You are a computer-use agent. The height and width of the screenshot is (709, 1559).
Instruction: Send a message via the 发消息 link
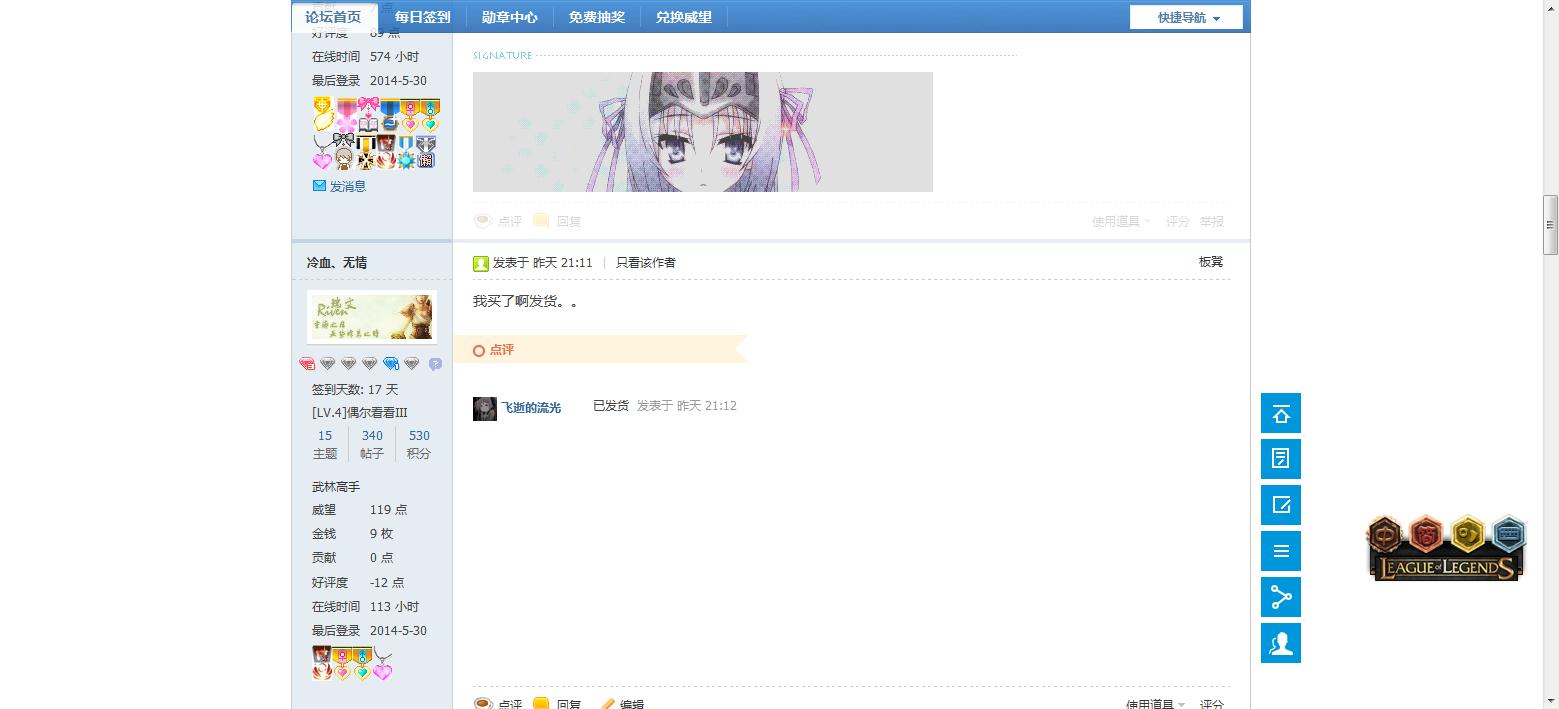coord(348,186)
